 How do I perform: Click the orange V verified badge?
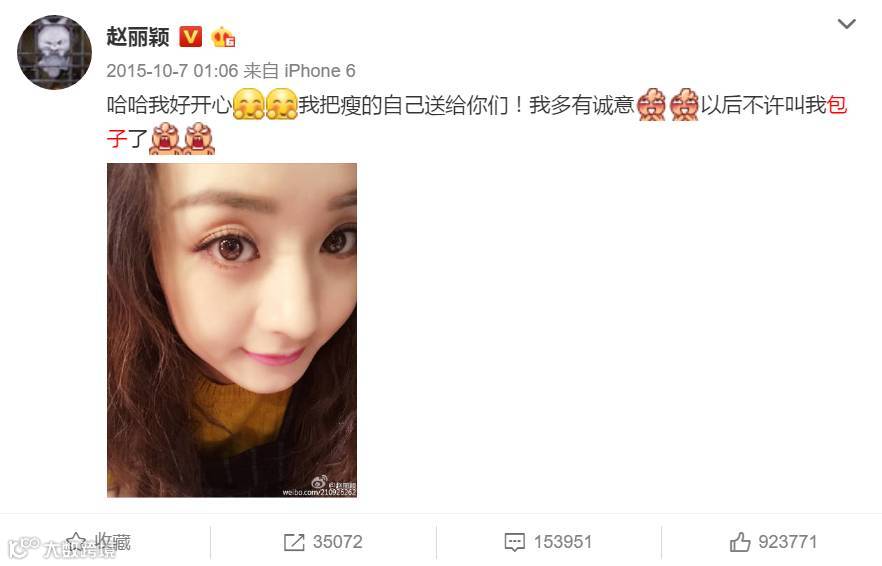pyautogui.click(x=190, y=37)
